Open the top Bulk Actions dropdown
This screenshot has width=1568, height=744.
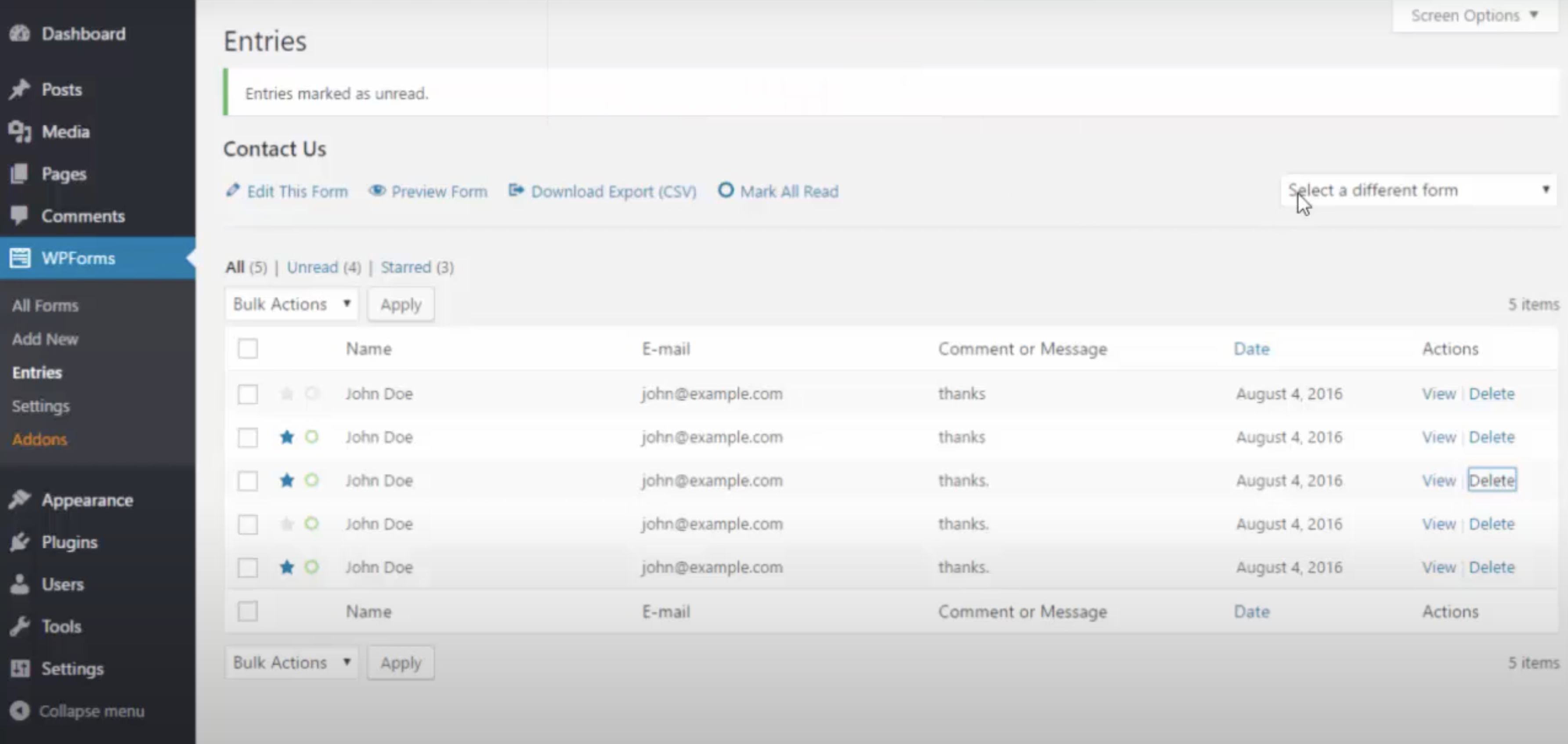(x=292, y=304)
